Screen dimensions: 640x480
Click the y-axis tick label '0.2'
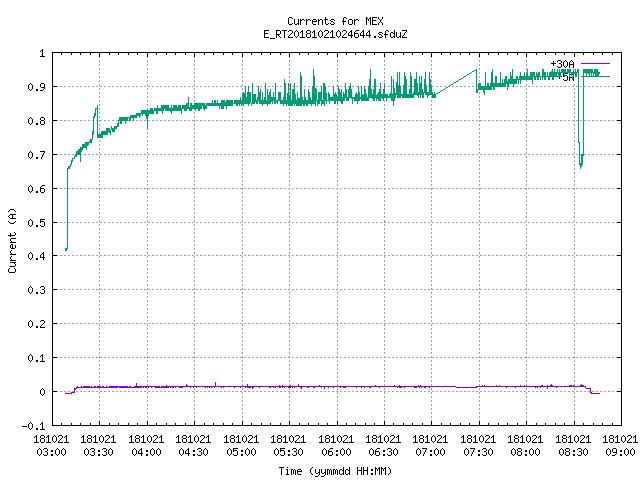coord(36,324)
